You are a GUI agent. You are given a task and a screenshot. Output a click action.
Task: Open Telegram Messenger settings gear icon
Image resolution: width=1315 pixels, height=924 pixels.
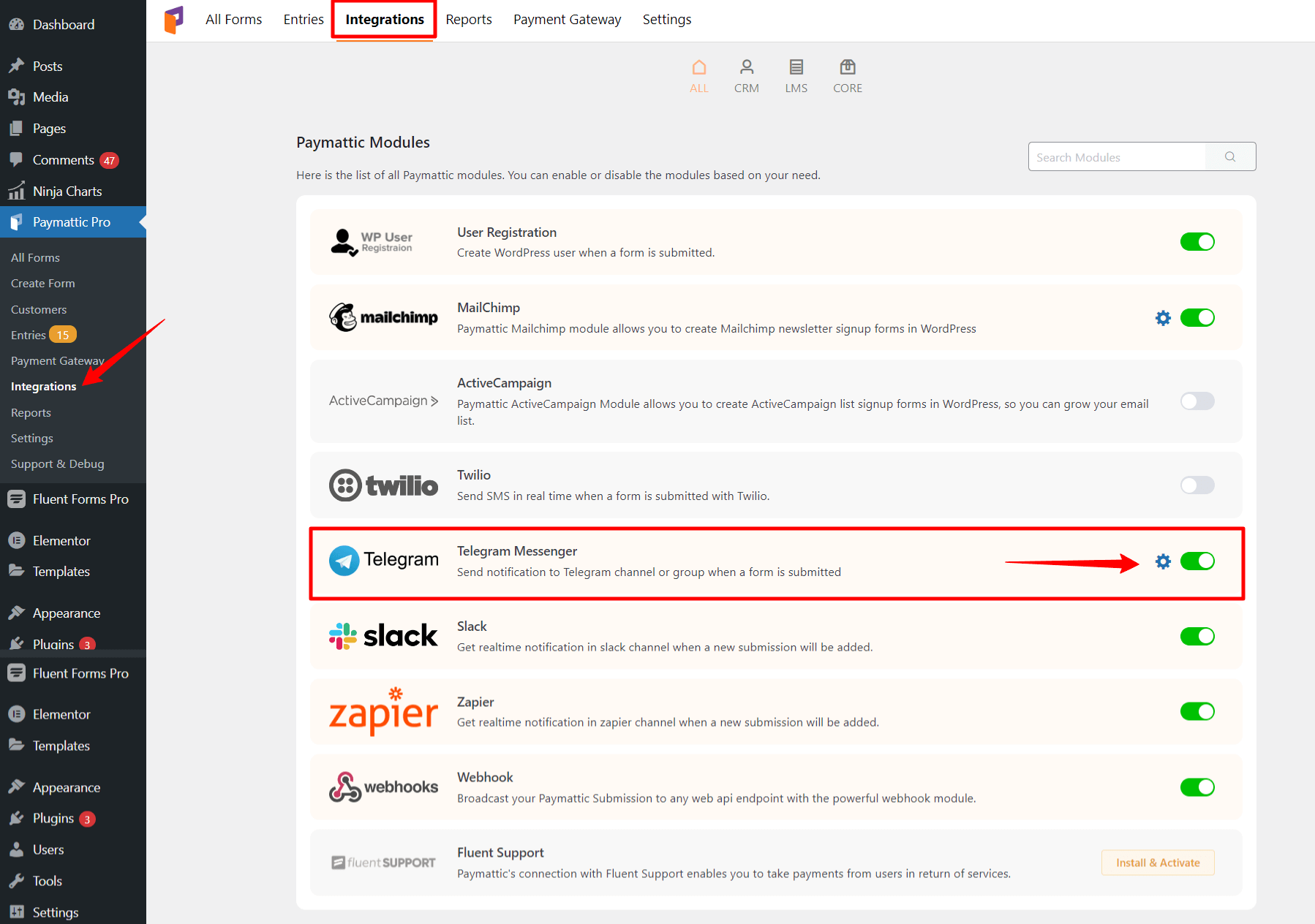point(1163,561)
